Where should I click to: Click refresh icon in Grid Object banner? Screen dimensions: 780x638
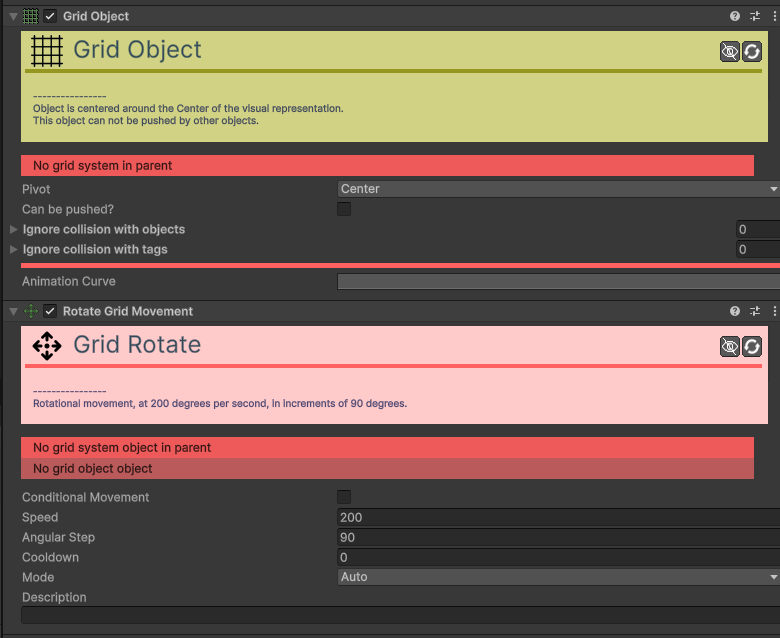(752, 52)
